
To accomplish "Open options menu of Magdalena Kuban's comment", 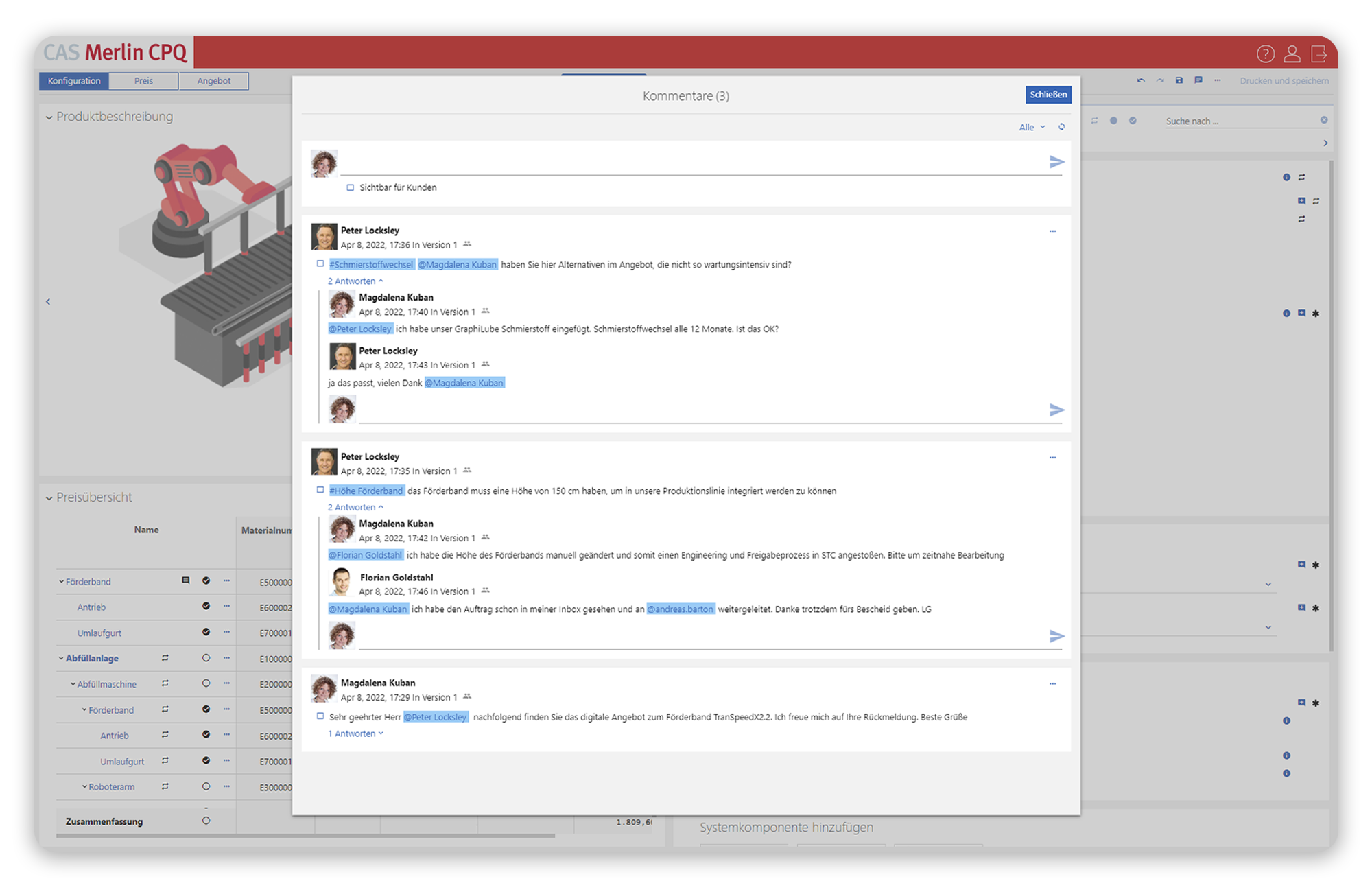I will coord(1052,683).
